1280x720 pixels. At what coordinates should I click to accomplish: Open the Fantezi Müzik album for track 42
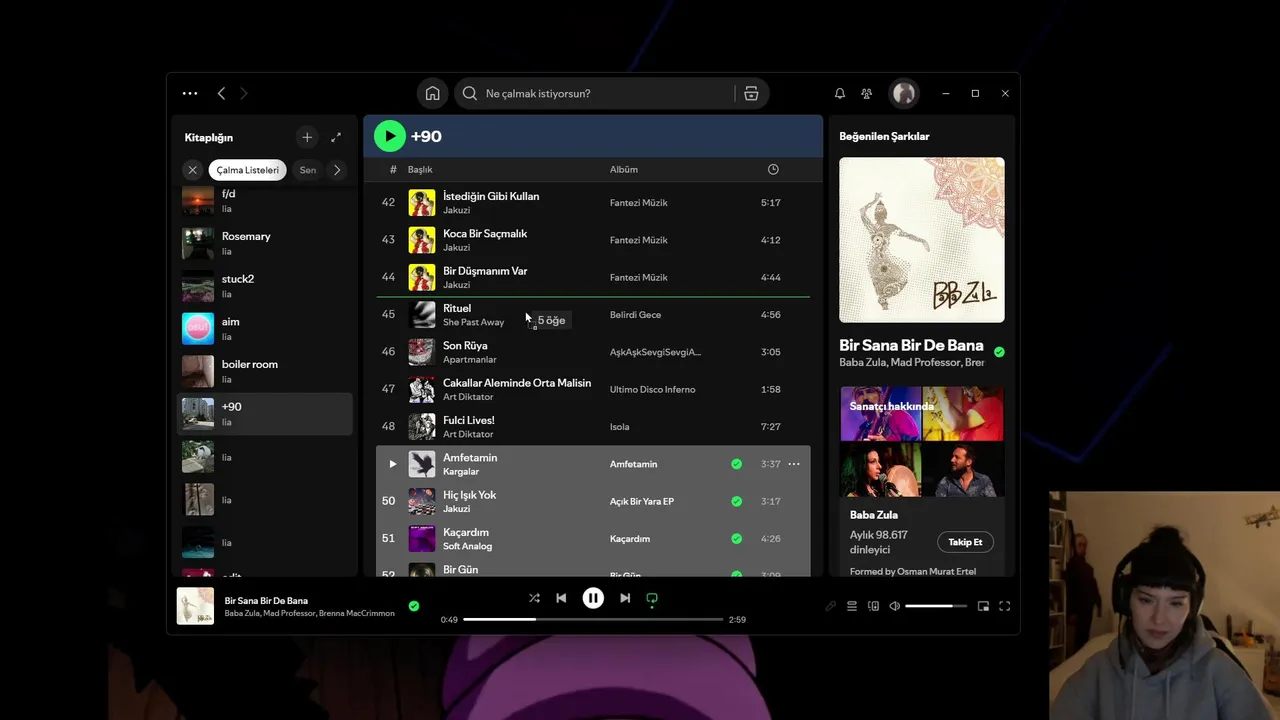(638, 203)
